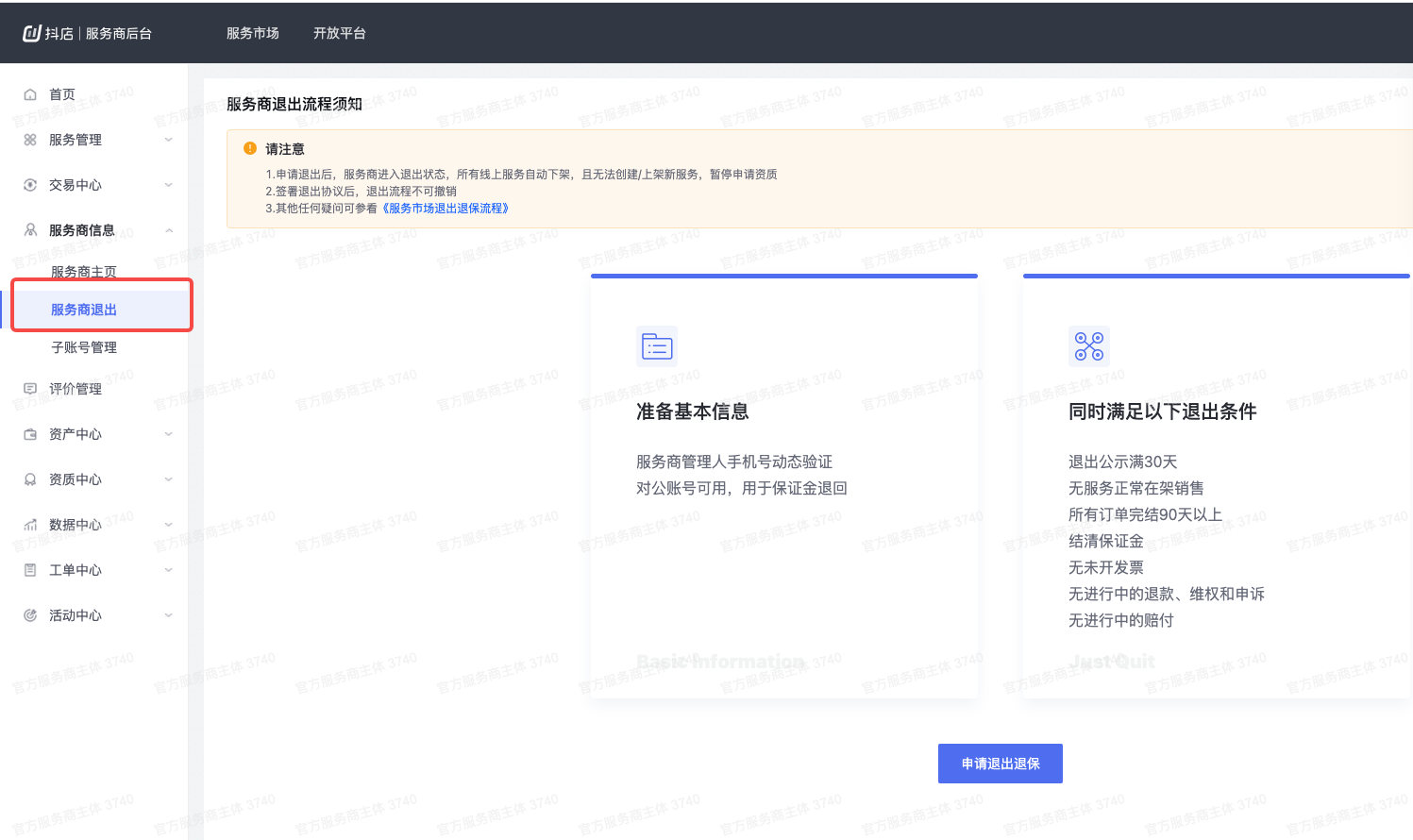Screen dimensions: 1413x840
Task: Click the document icon on 准备基本信息 card
Action: point(657,345)
